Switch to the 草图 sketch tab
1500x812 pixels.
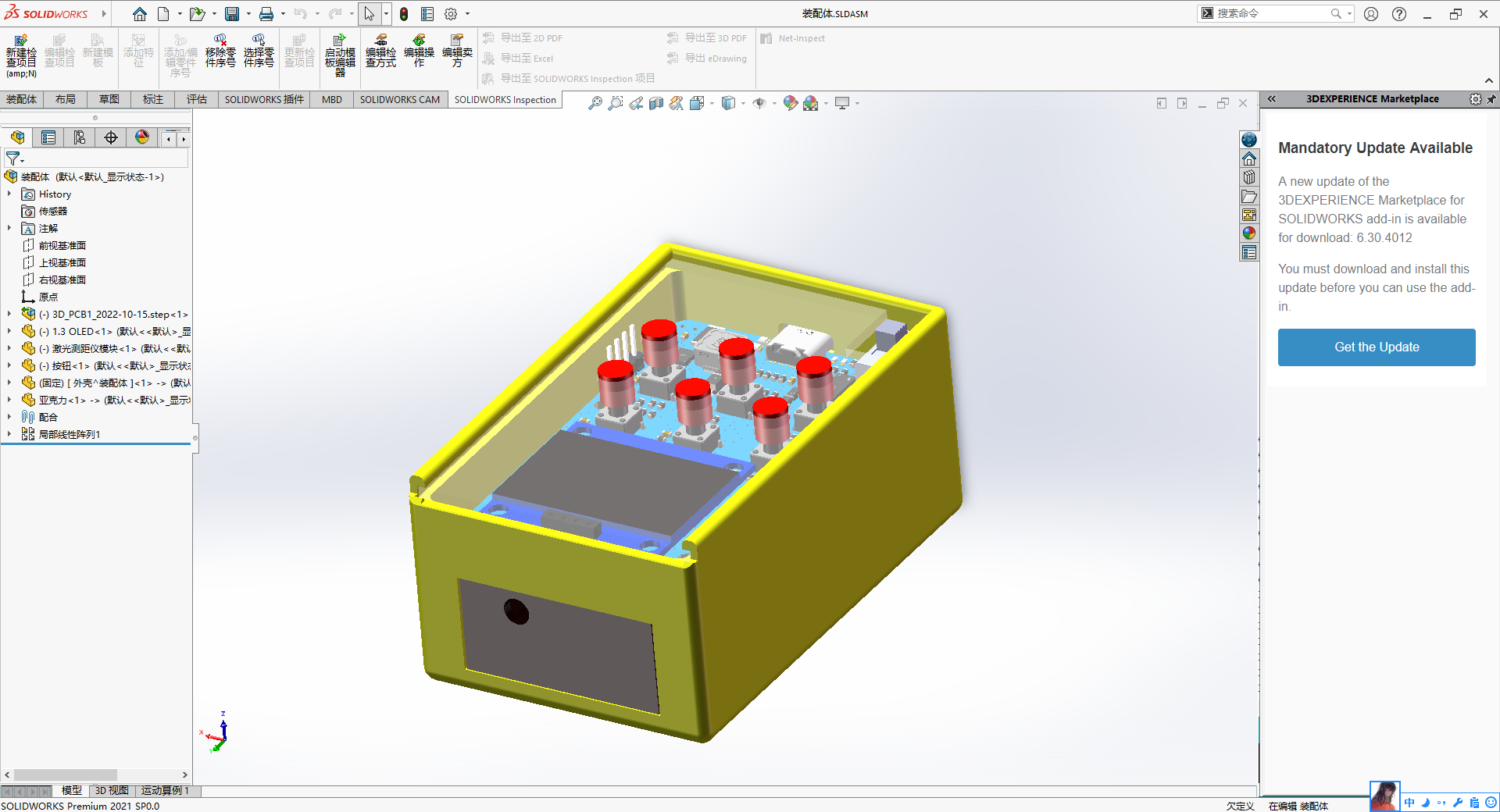point(109,99)
